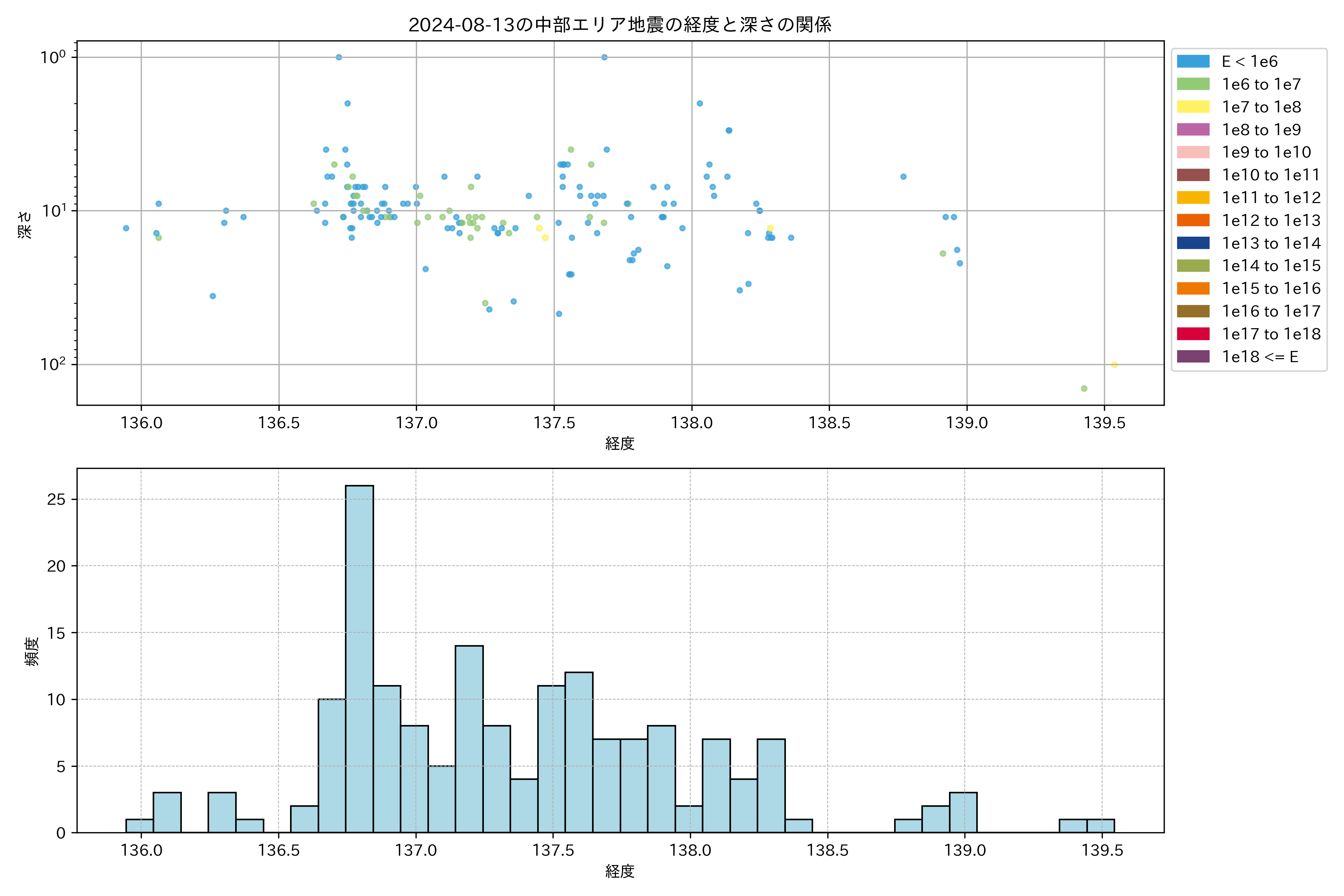1344x896 pixels.
Task: Click the purple '1e8 to 1e9' legend swatch
Action: [x=1193, y=130]
